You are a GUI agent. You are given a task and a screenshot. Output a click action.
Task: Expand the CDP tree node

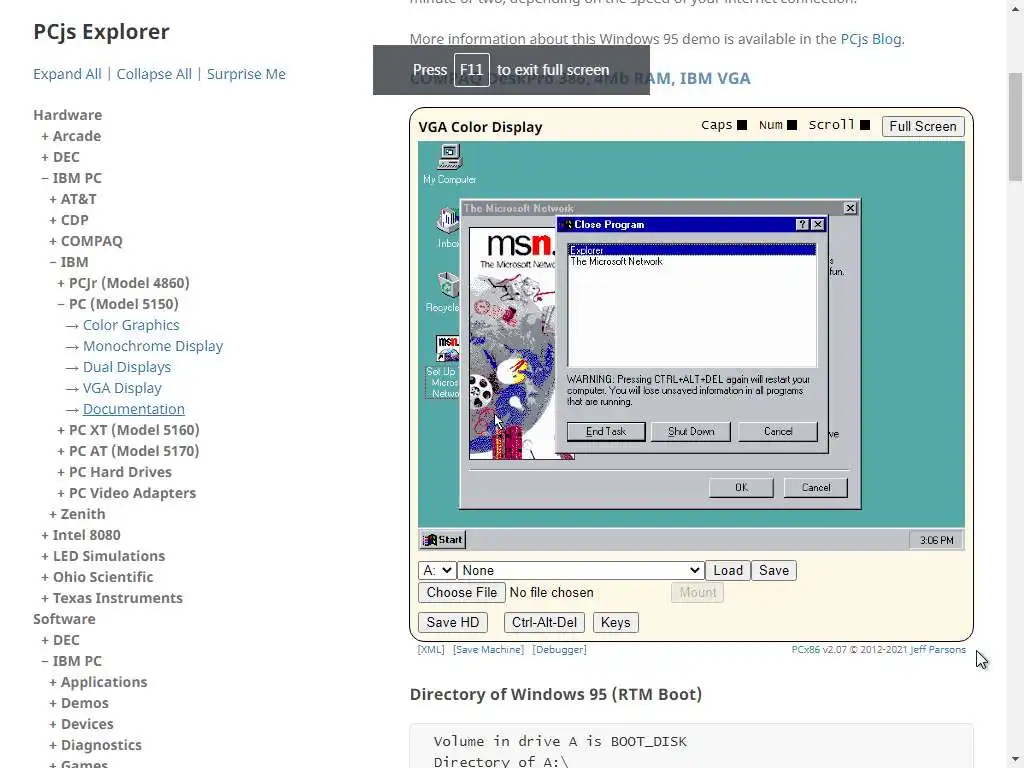(69, 220)
